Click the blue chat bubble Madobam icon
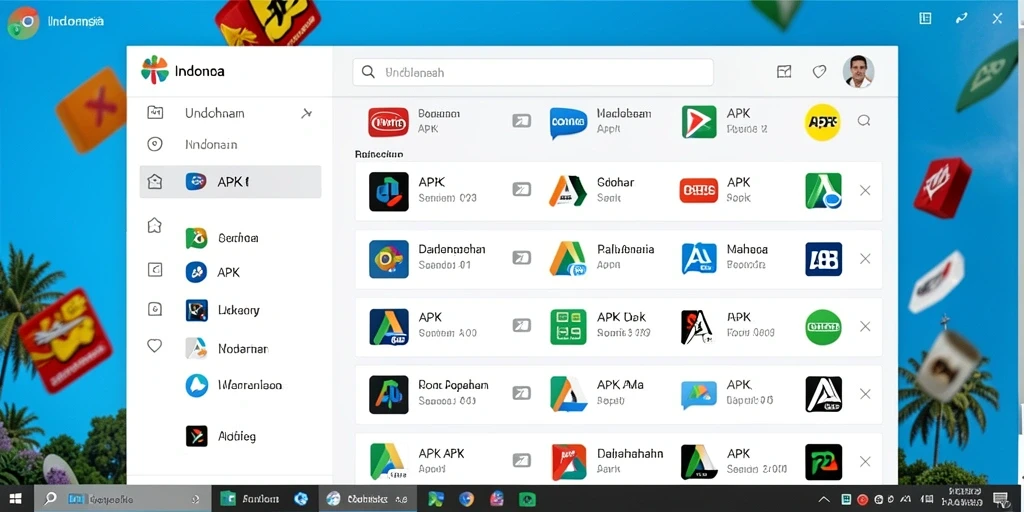Viewport: 1024px width, 512px height. pos(568,123)
